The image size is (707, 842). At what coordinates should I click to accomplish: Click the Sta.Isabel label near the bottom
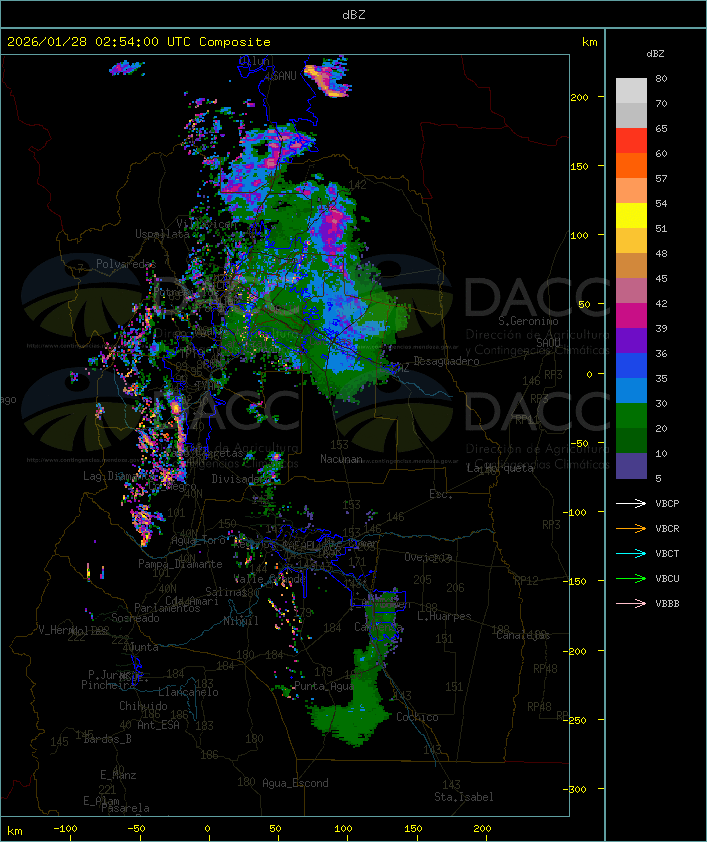tap(463, 797)
